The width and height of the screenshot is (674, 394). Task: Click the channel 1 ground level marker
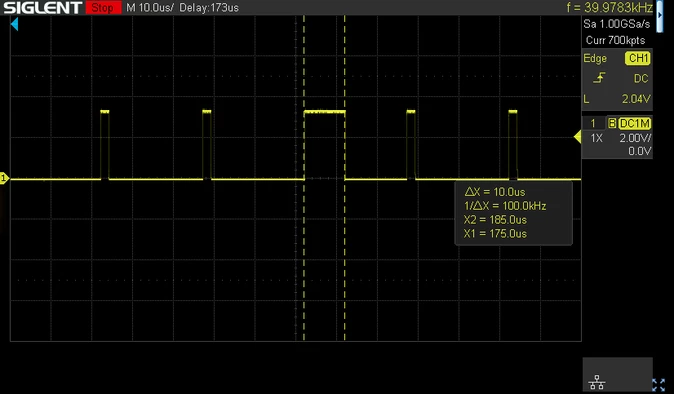4,178
